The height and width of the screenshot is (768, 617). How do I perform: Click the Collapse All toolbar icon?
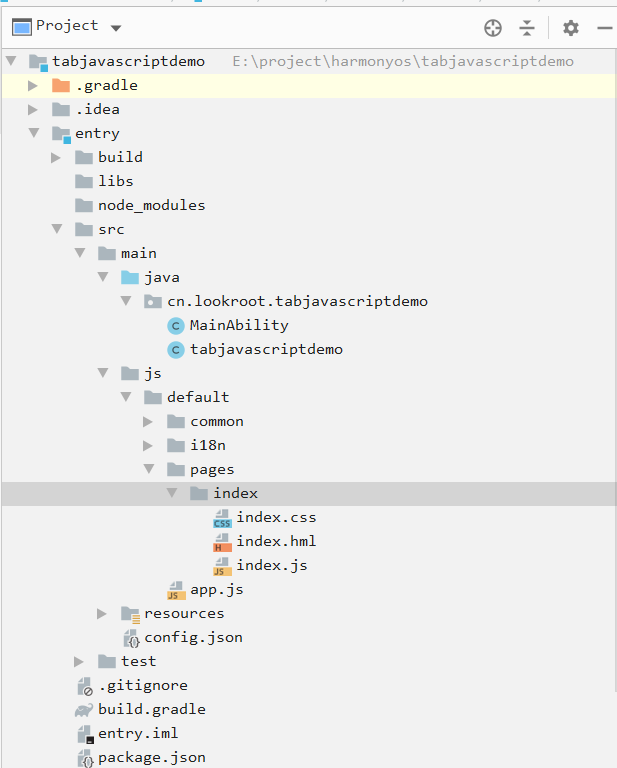527,28
